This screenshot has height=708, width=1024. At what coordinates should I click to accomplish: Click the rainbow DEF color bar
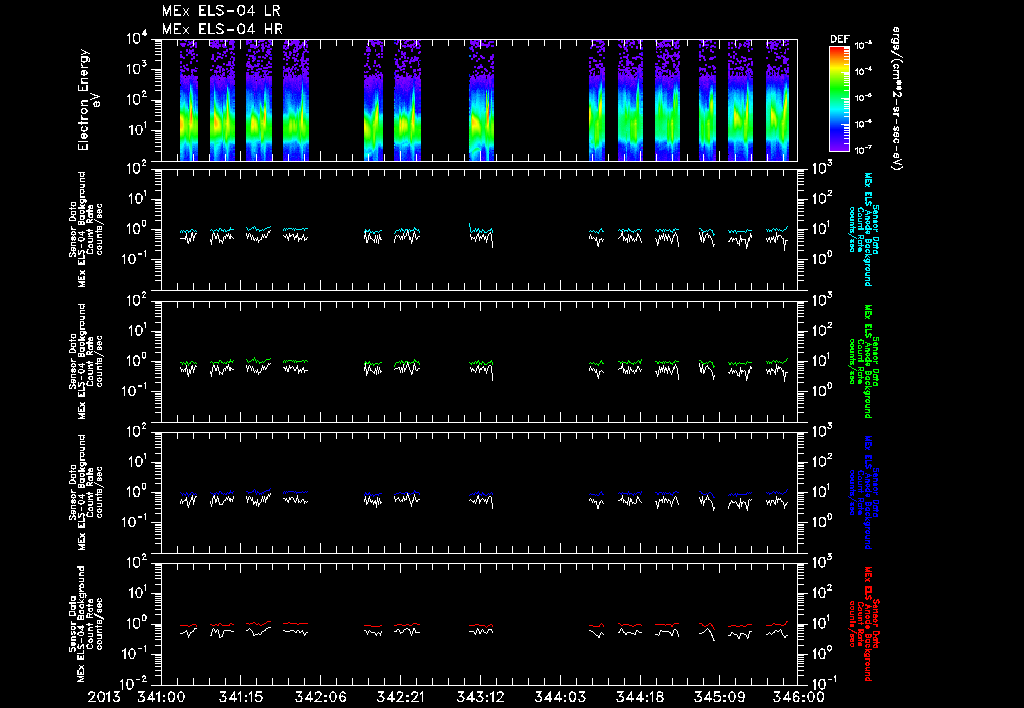click(839, 99)
